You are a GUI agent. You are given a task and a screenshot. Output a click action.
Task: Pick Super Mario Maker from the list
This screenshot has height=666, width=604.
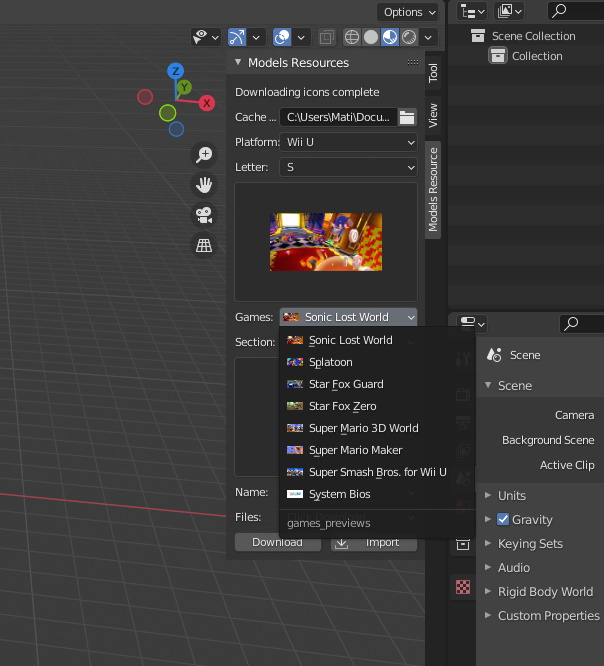376,450
